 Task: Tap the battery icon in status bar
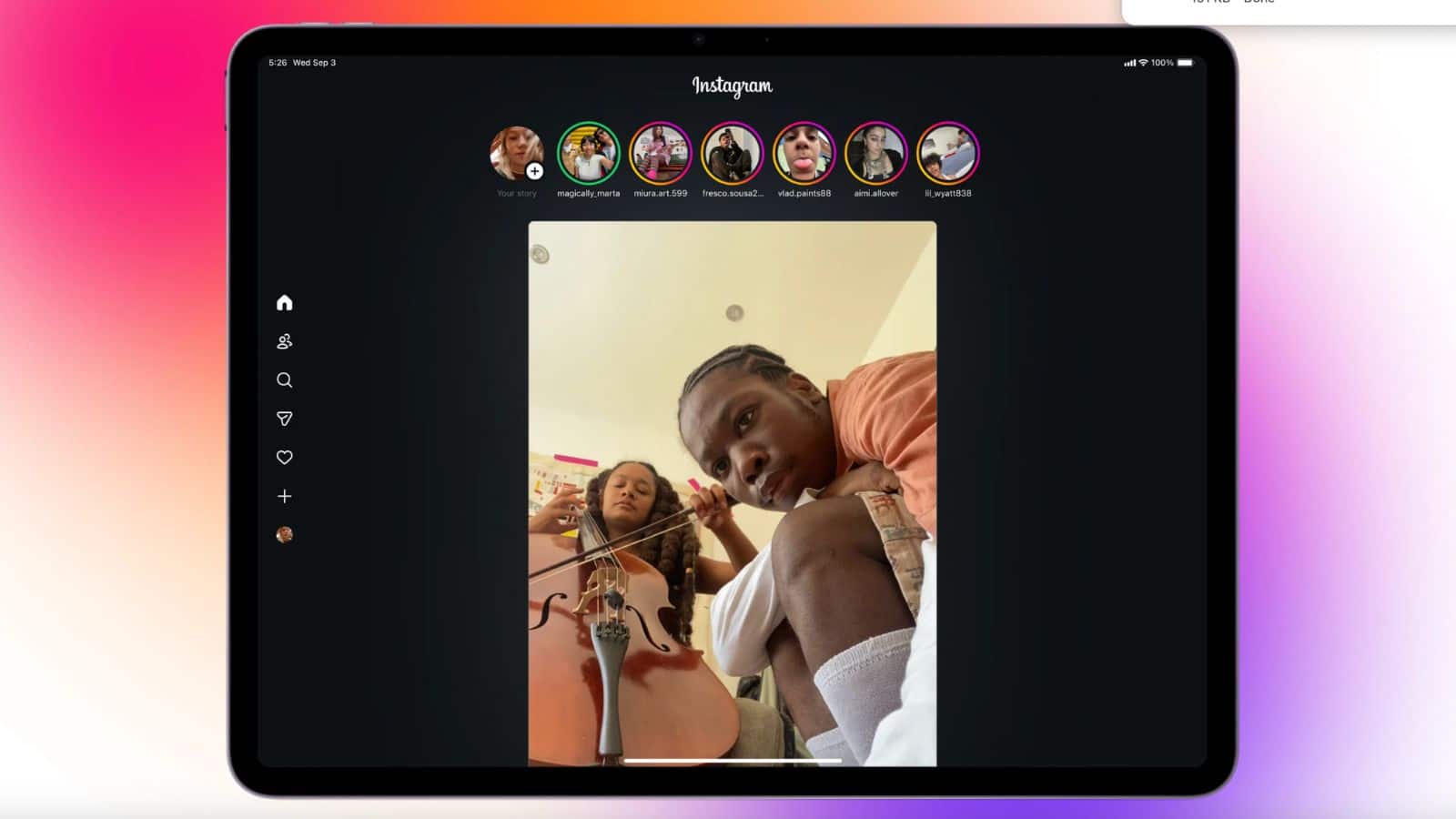click(x=1185, y=63)
